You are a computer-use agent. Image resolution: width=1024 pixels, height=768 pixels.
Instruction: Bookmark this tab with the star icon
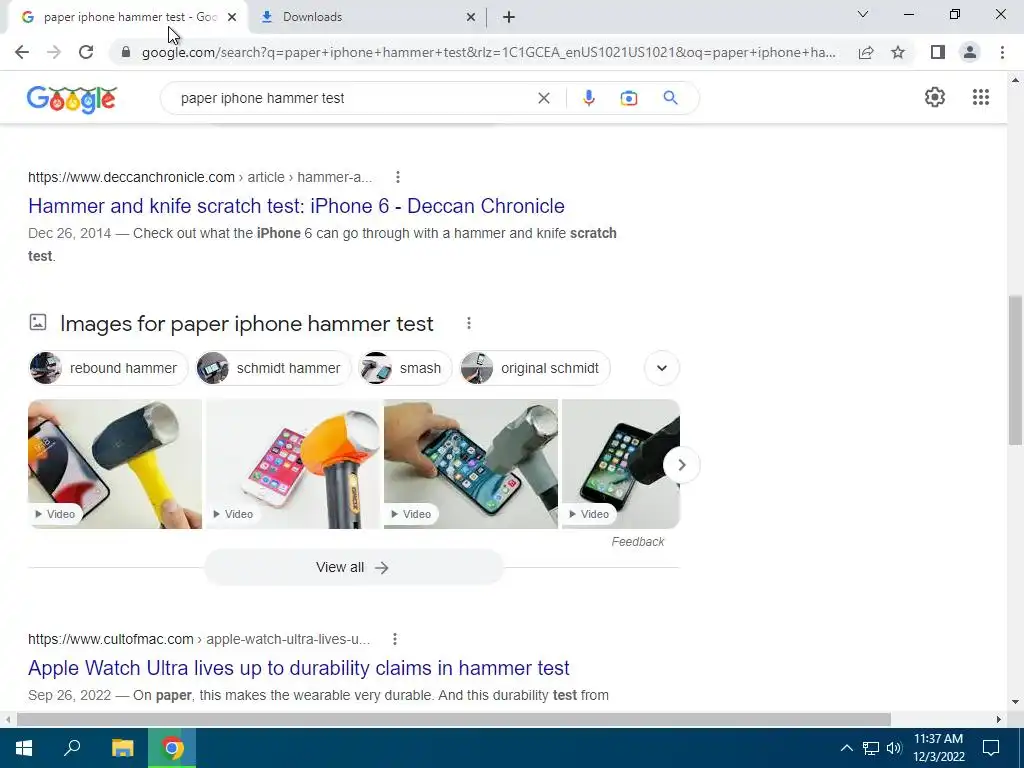click(898, 52)
